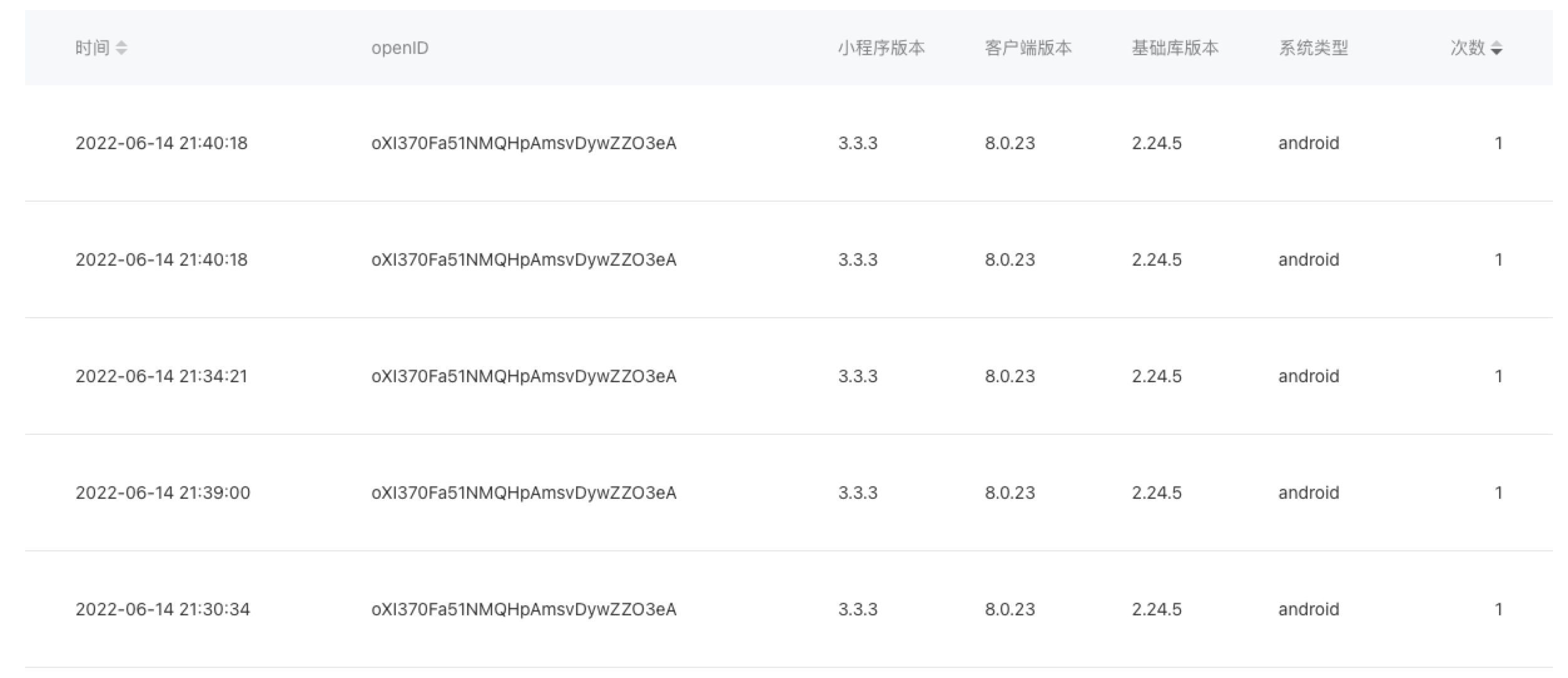Click android in the 21:39:00 row
The image size is (1568, 678).
click(x=1308, y=493)
